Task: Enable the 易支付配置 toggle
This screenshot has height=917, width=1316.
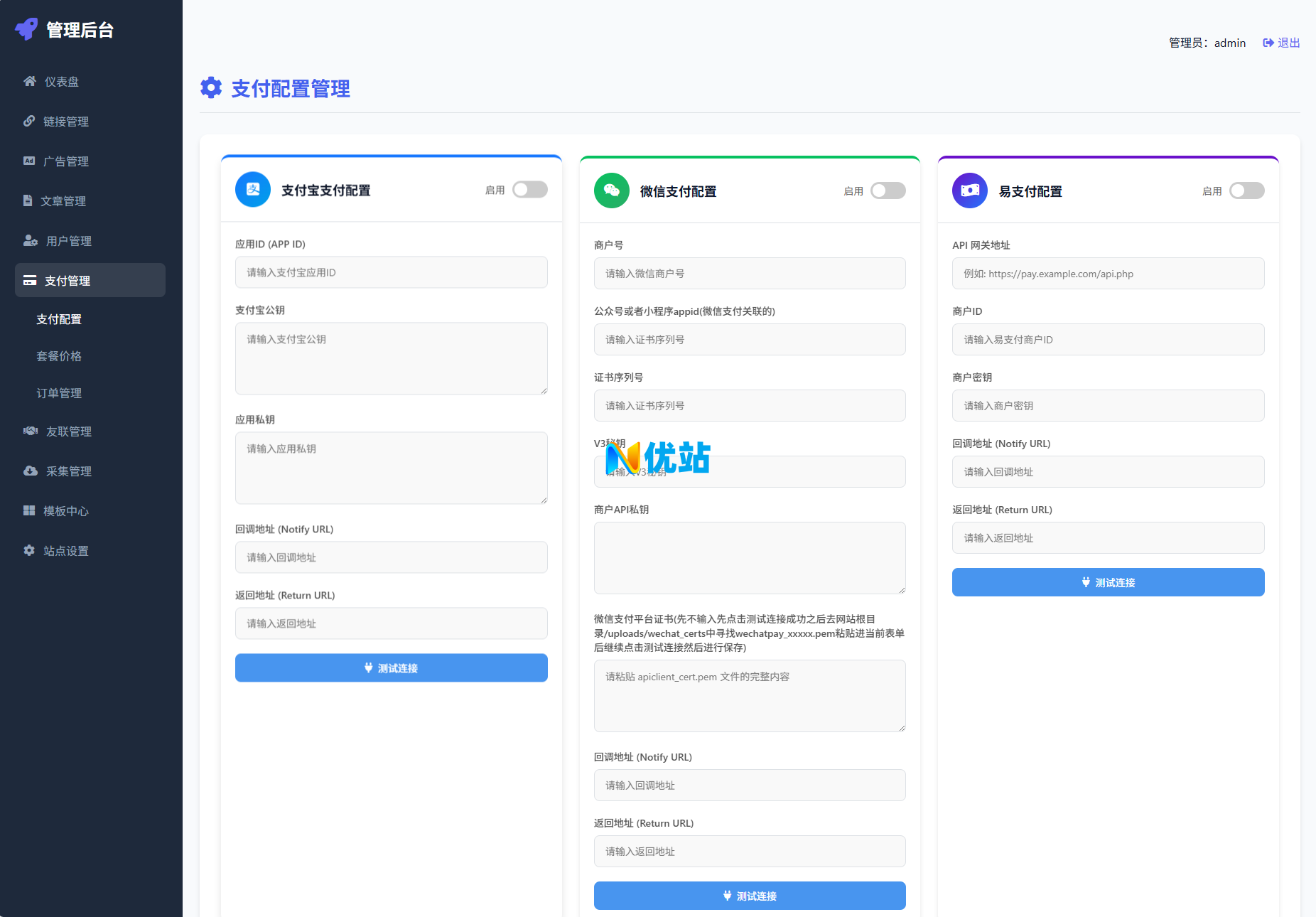Action: pyautogui.click(x=1246, y=191)
